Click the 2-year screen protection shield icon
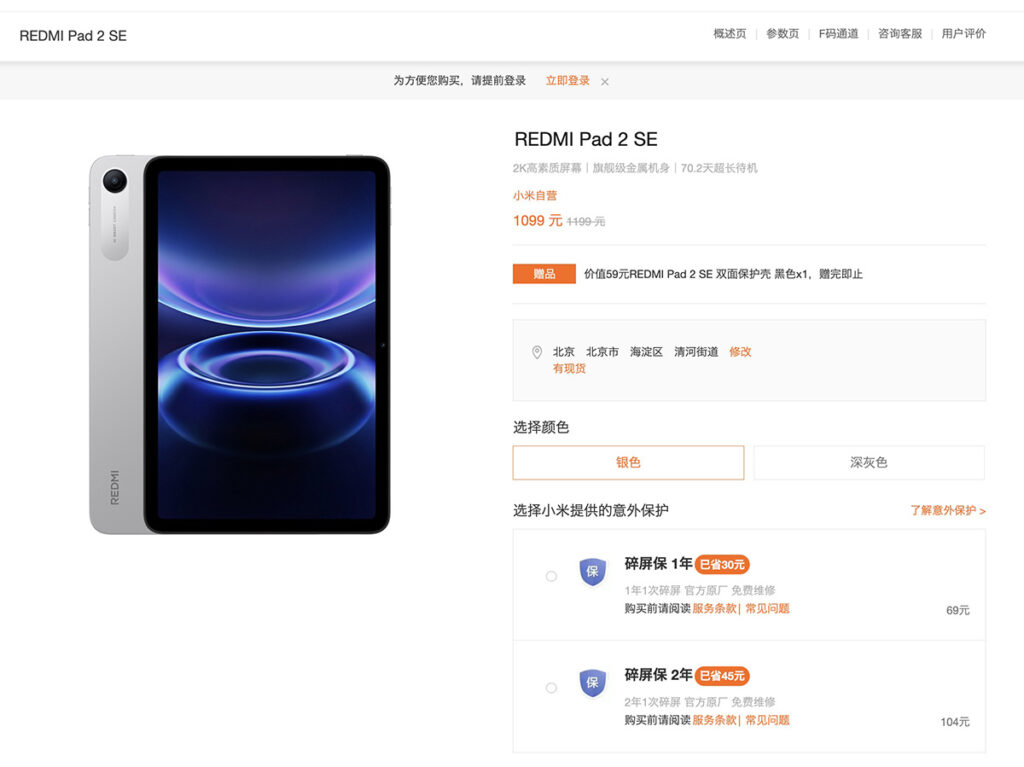 pos(592,683)
